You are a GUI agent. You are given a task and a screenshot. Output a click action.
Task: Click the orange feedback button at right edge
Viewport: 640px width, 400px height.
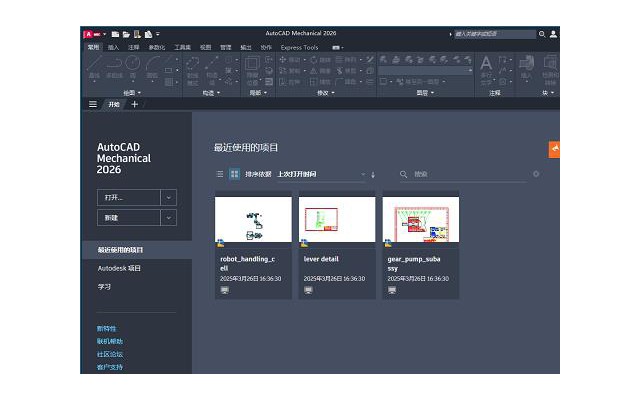click(x=554, y=149)
